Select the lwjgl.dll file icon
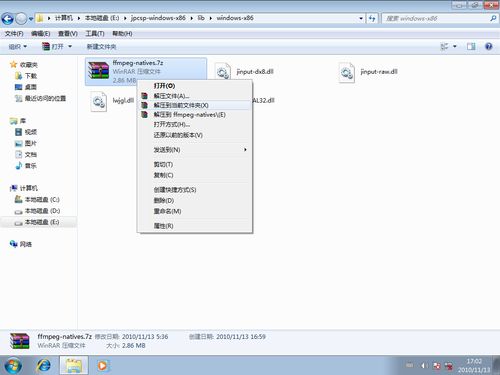 pos(99,101)
